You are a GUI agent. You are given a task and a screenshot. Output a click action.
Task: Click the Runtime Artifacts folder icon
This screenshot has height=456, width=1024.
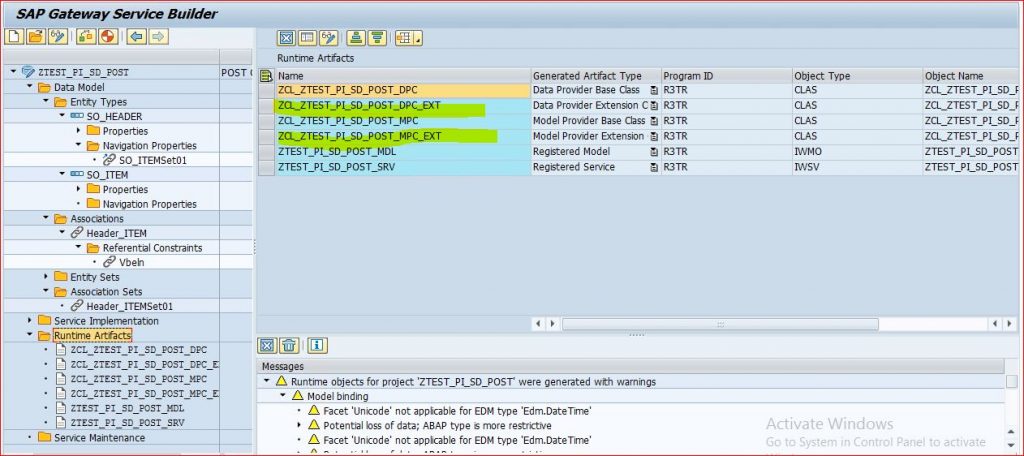click(x=44, y=336)
